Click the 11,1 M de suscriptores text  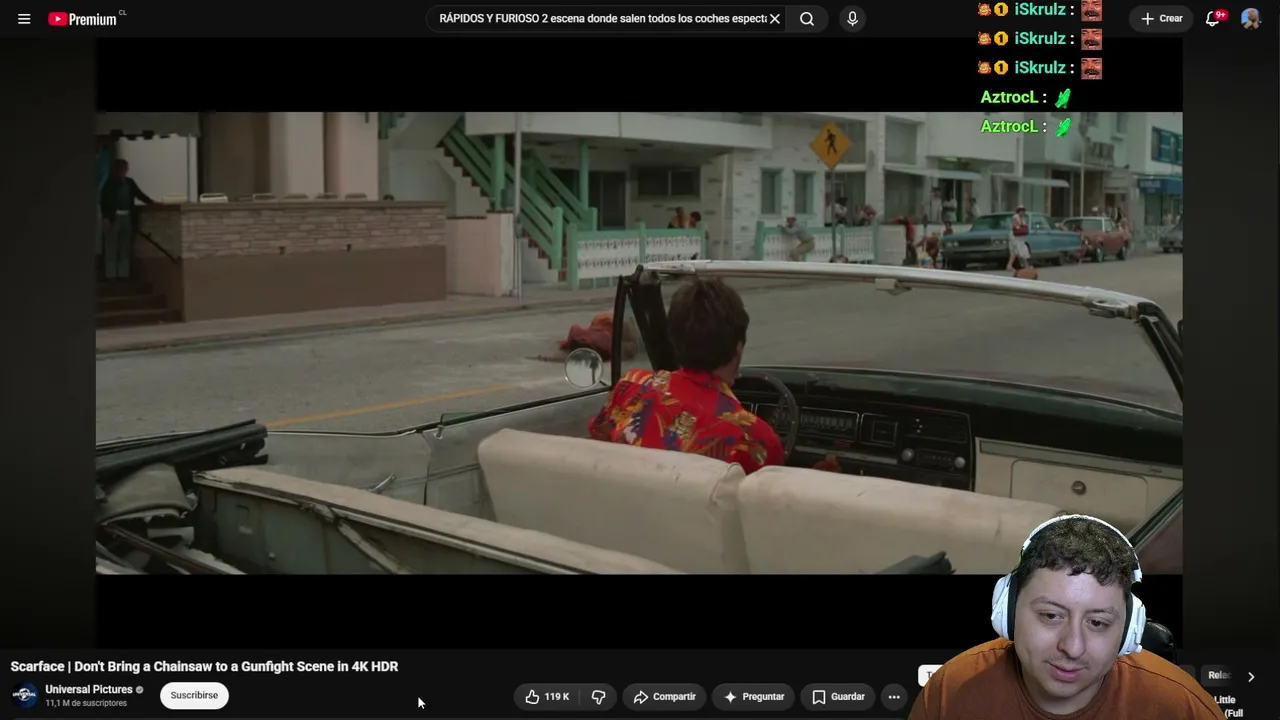(x=86, y=704)
